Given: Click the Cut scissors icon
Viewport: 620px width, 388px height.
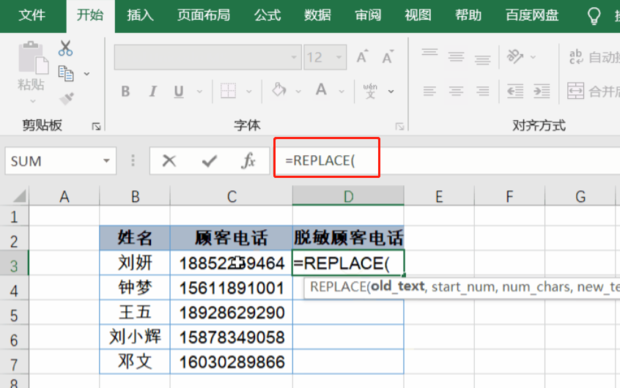Looking at the screenshot, I should 65,48.
